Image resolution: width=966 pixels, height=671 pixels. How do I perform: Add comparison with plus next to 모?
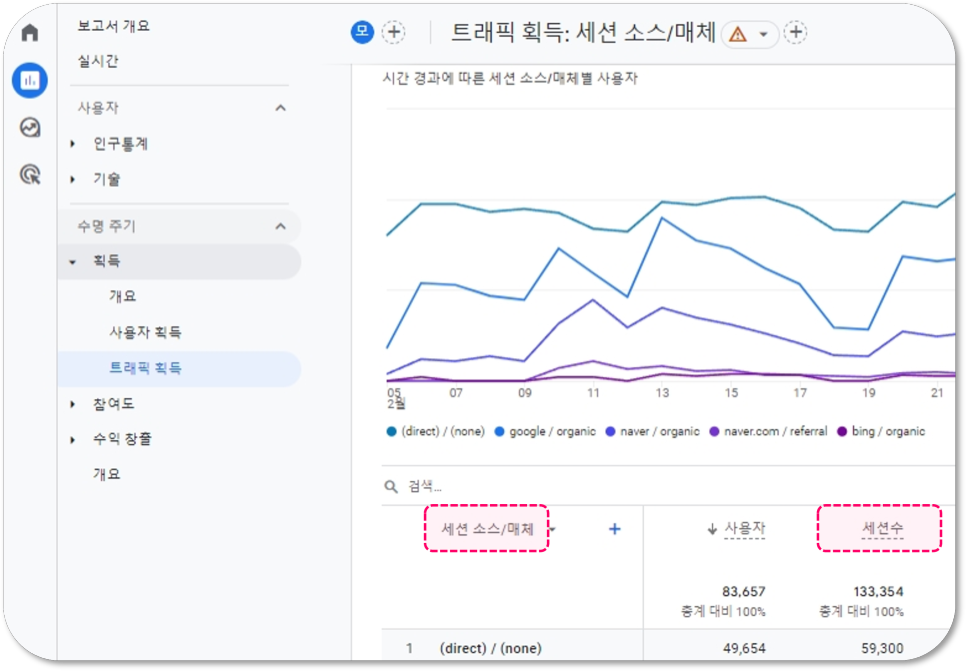(x=394, y=32)
